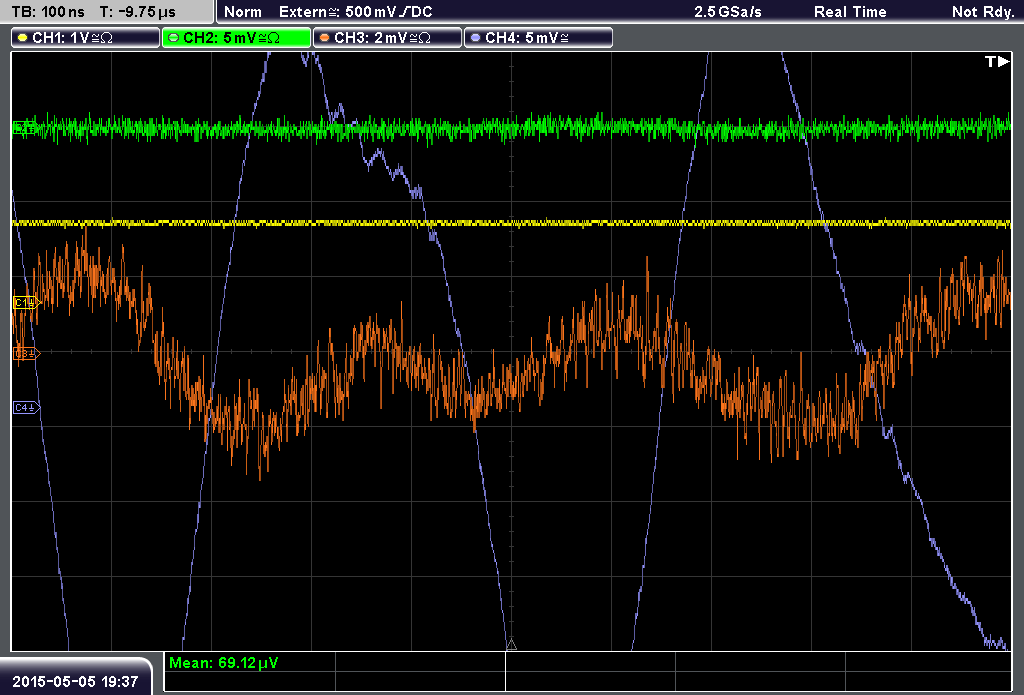Click the trigger time marker triangle at bottom
The image size is (1024, 695).
(x=511, y=645)
